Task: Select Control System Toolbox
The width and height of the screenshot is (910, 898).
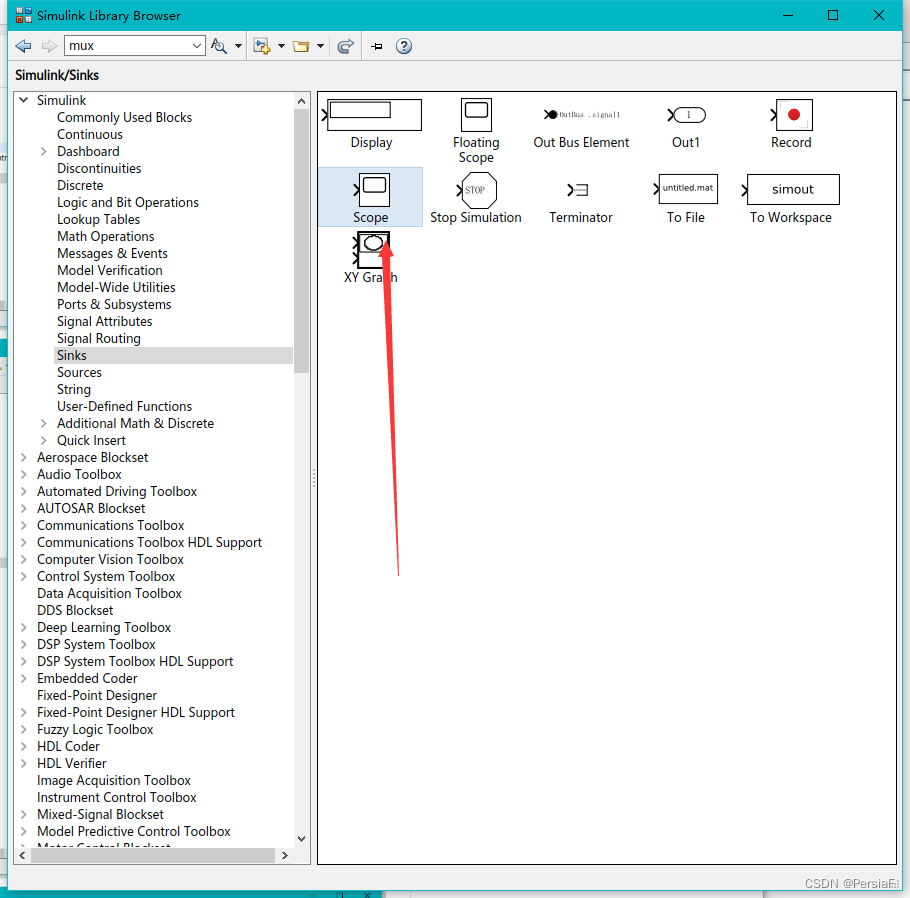Action: (106, 576)
